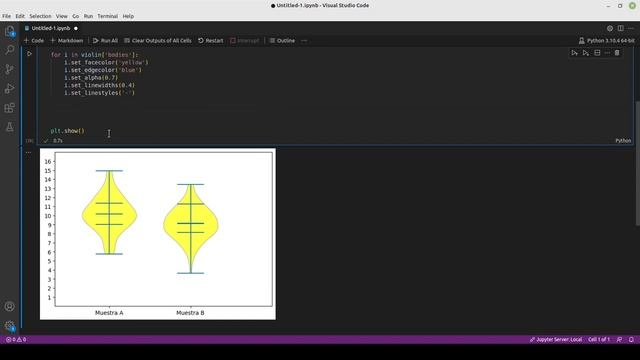Execute cell and below icon in cell toolbar
The image size is (640, 360).
coord(586,53)
